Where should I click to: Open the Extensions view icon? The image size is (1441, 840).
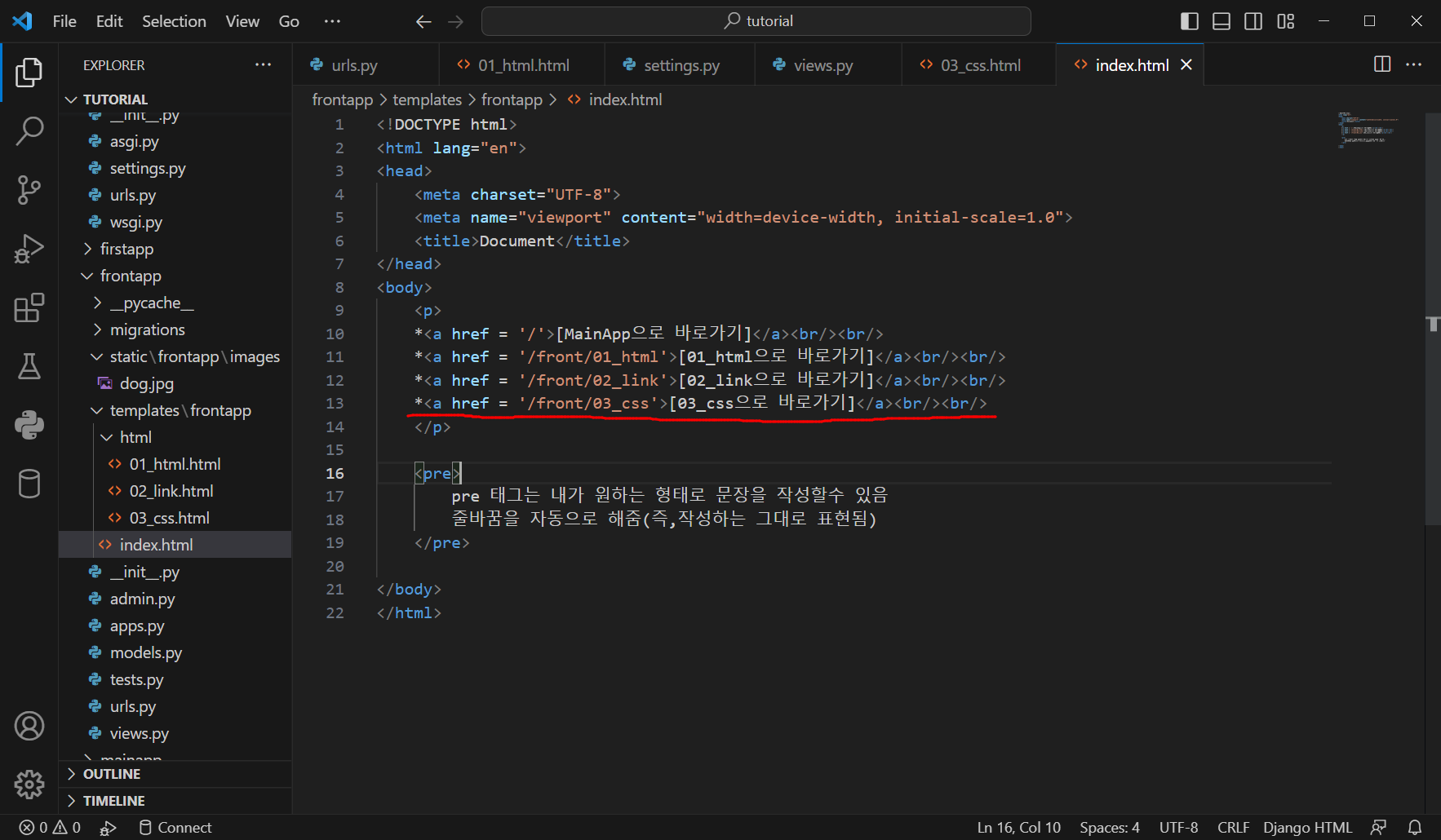(x=29, y=307)
